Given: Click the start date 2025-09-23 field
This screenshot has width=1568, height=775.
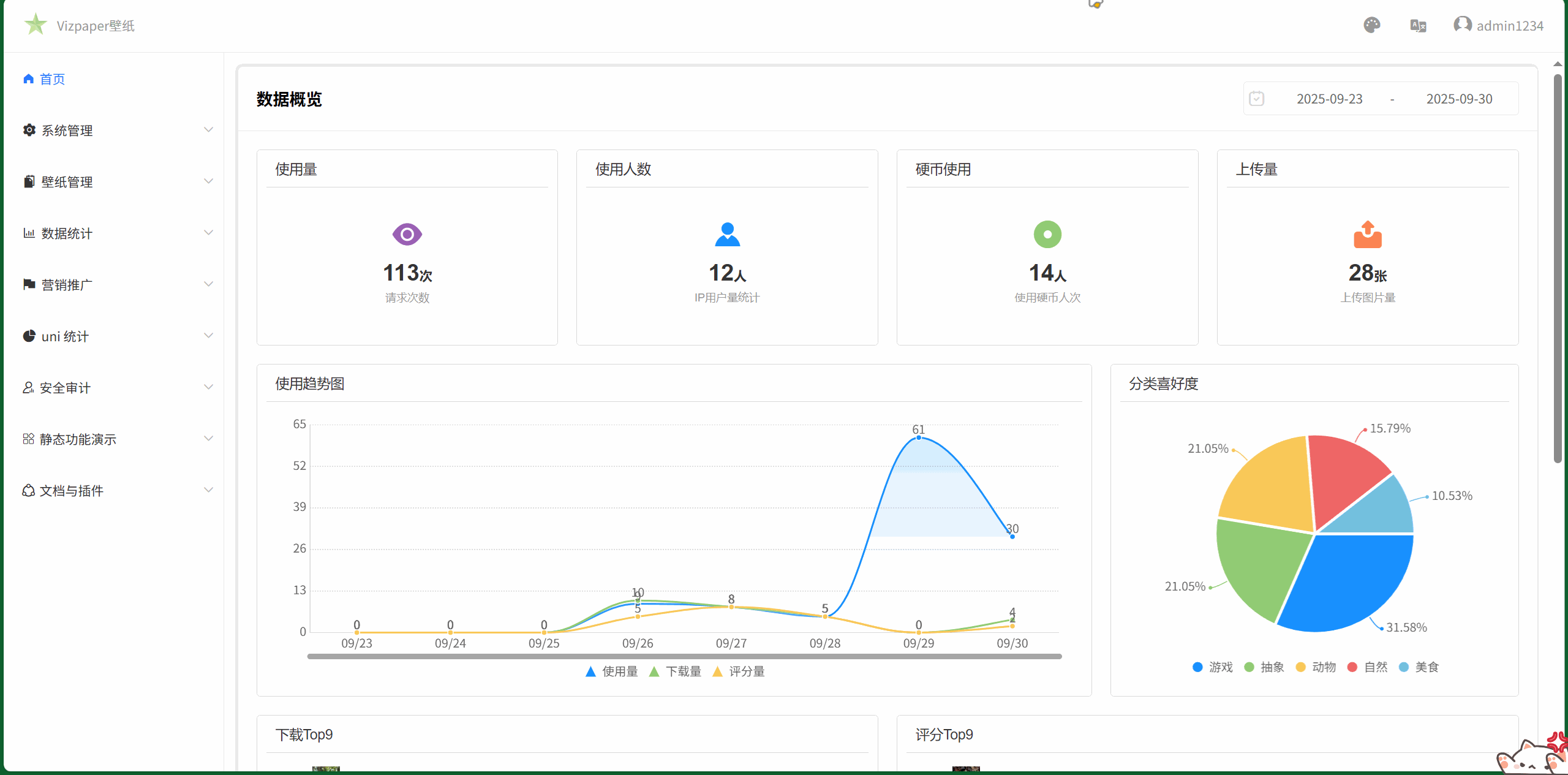Looking at the screenshot, I should (x=1329, y=99).
